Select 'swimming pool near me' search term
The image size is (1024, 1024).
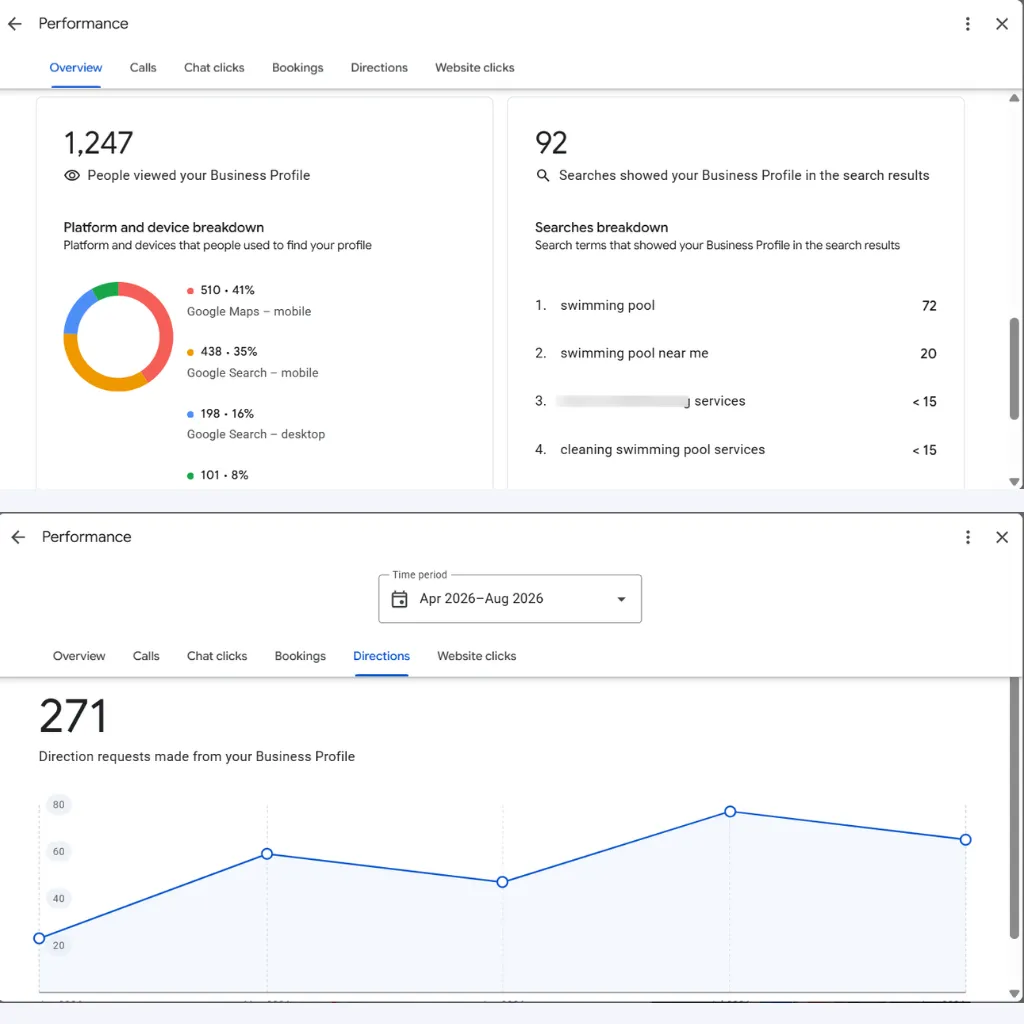pyautogui.click(x=735, y=353)
